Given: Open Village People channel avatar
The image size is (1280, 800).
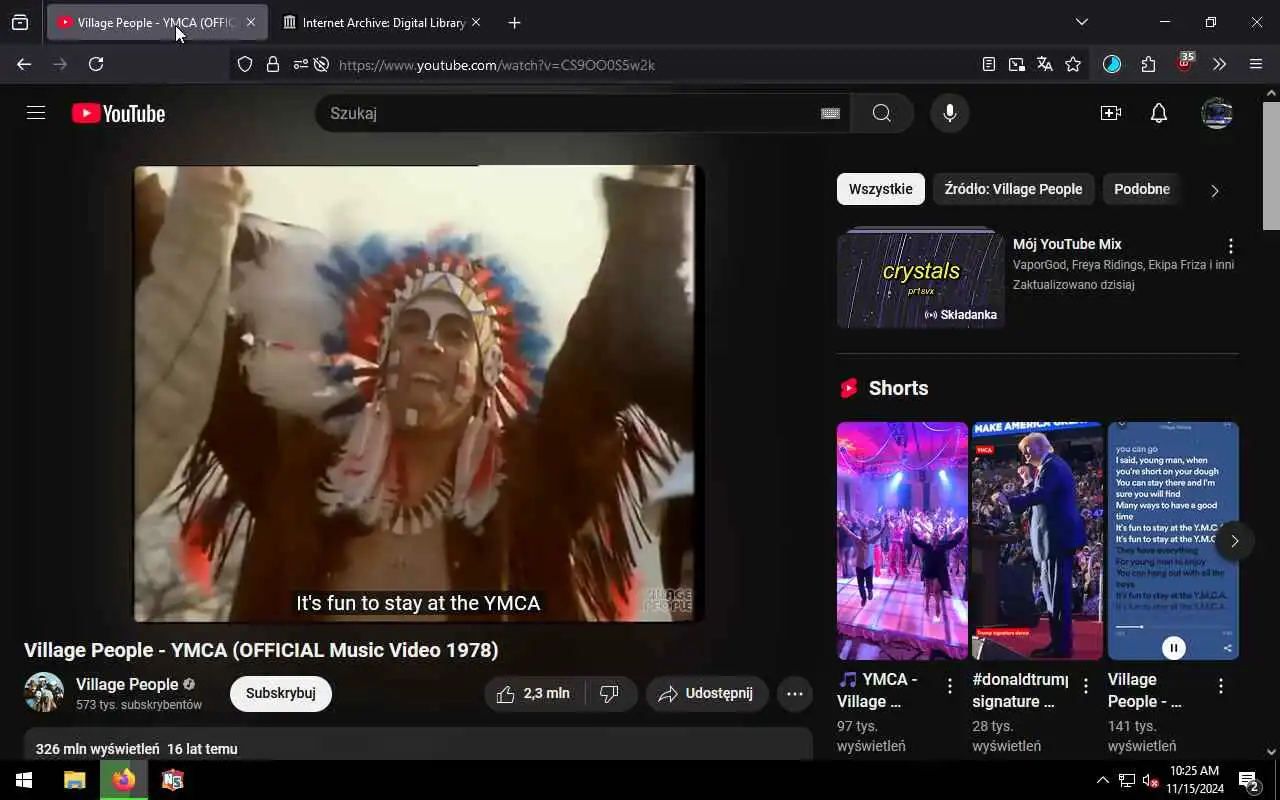Looking at the screenshot, I should point(44,692).
